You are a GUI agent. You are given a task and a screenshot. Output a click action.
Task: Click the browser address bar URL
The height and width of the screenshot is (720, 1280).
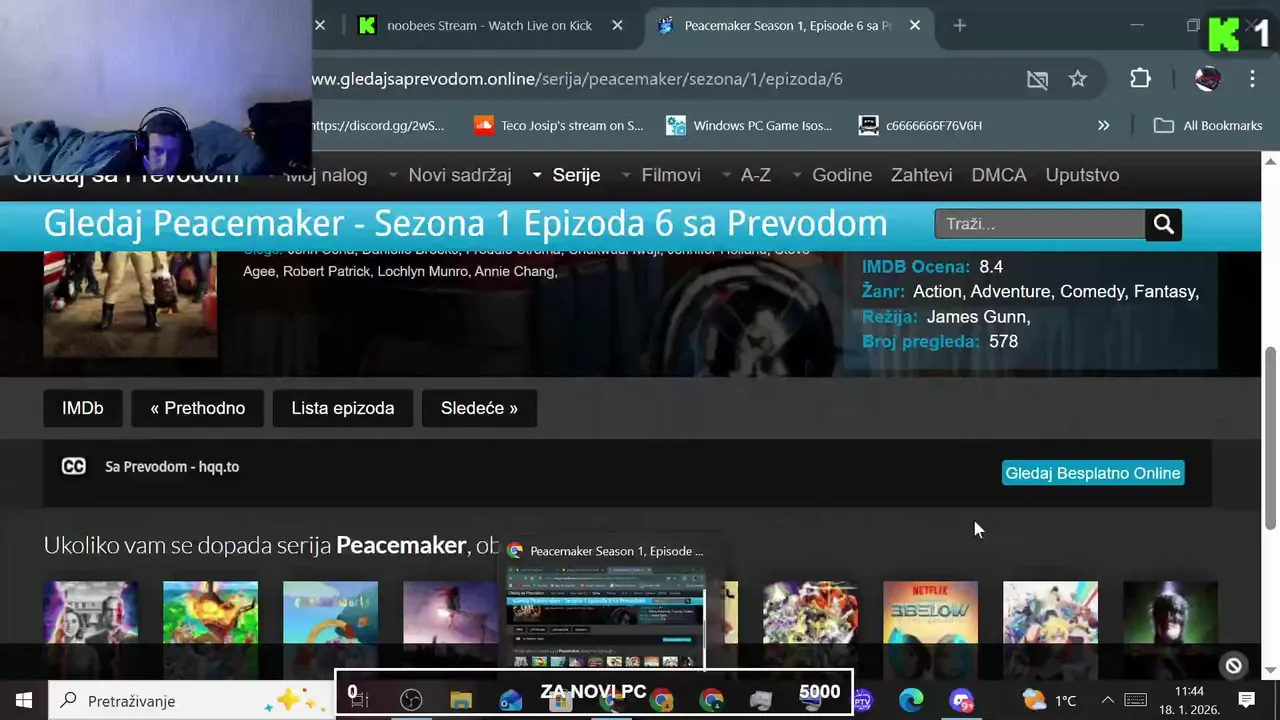click(x=577, y=79)
